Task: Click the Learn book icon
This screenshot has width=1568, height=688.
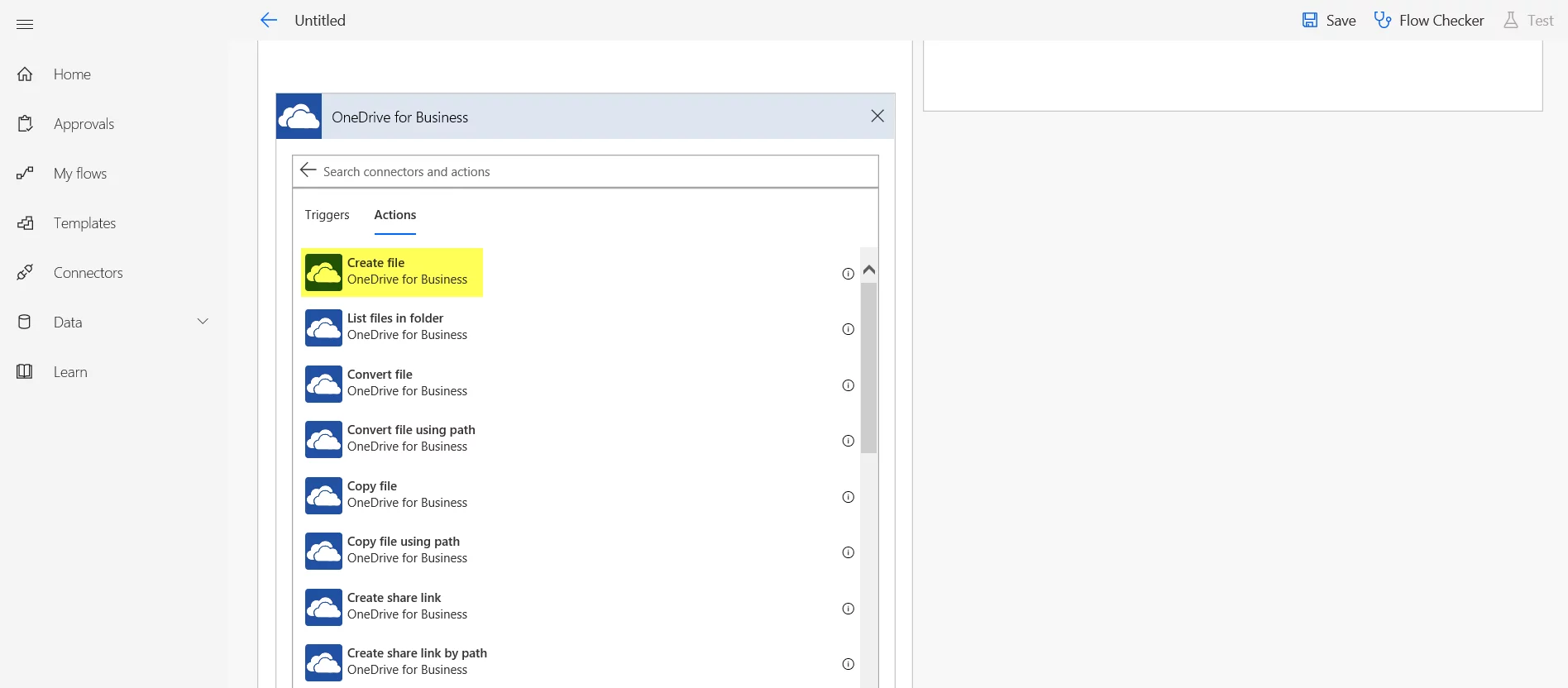Action: pyautogui.click(x=25, y=371)
